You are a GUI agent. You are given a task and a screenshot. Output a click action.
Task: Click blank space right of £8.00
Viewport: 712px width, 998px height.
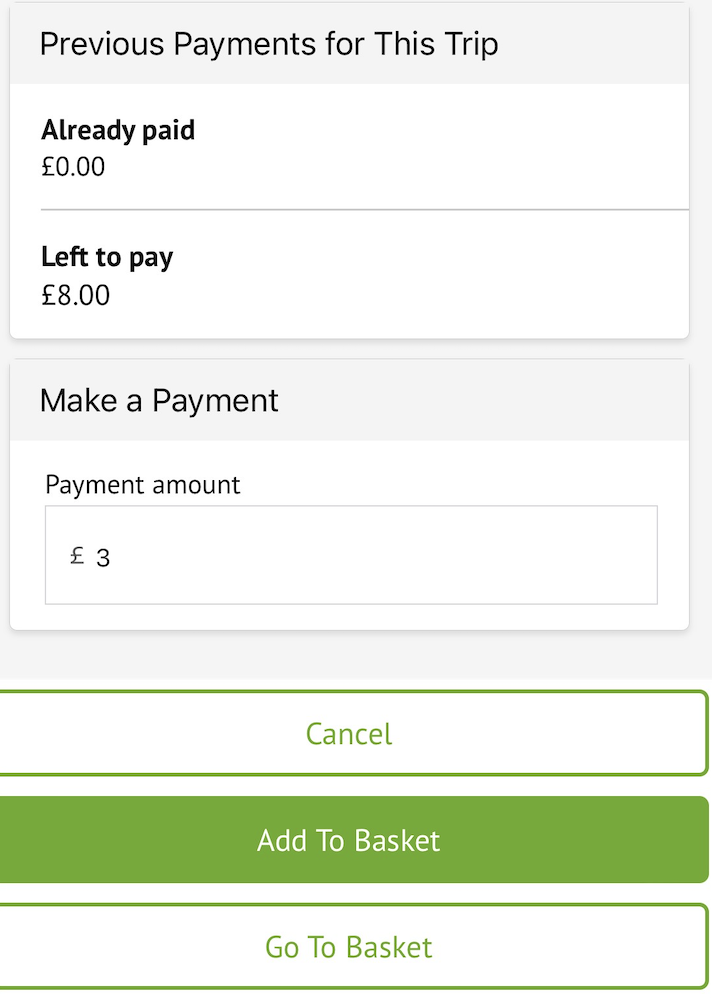tap(400, 295)
